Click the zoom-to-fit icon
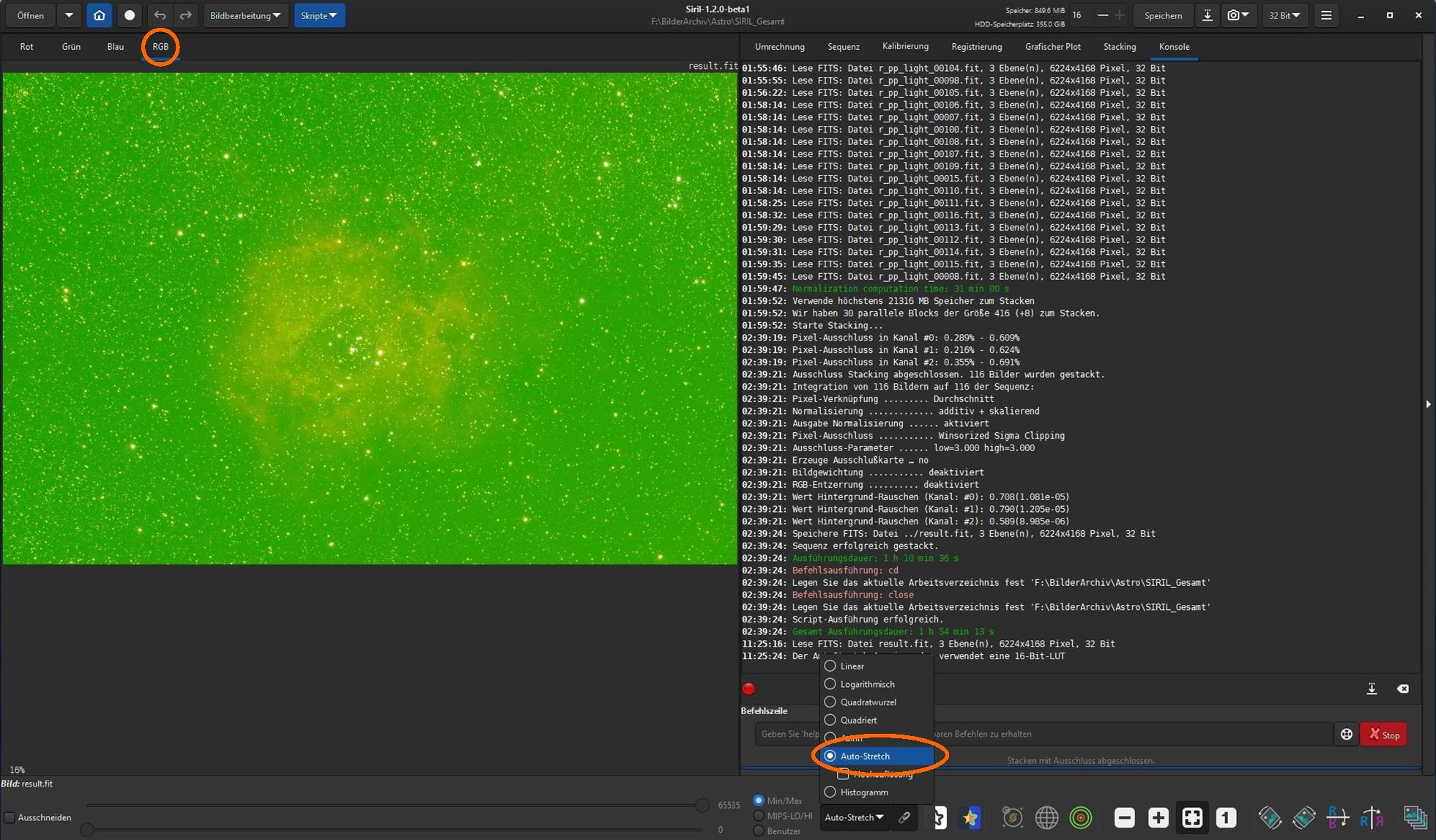Screen dimensions: 1436x840 (1191, 817)
